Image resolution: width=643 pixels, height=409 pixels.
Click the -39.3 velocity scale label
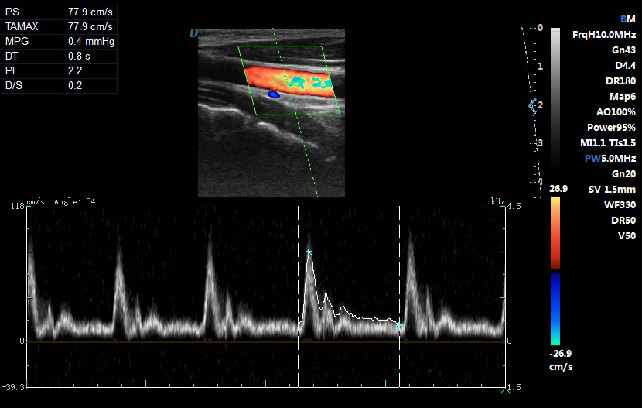(x=13, y=387)
